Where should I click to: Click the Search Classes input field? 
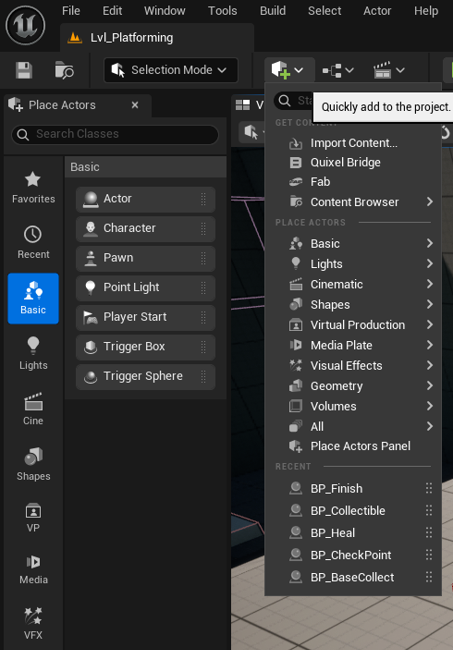pos(115,134)
